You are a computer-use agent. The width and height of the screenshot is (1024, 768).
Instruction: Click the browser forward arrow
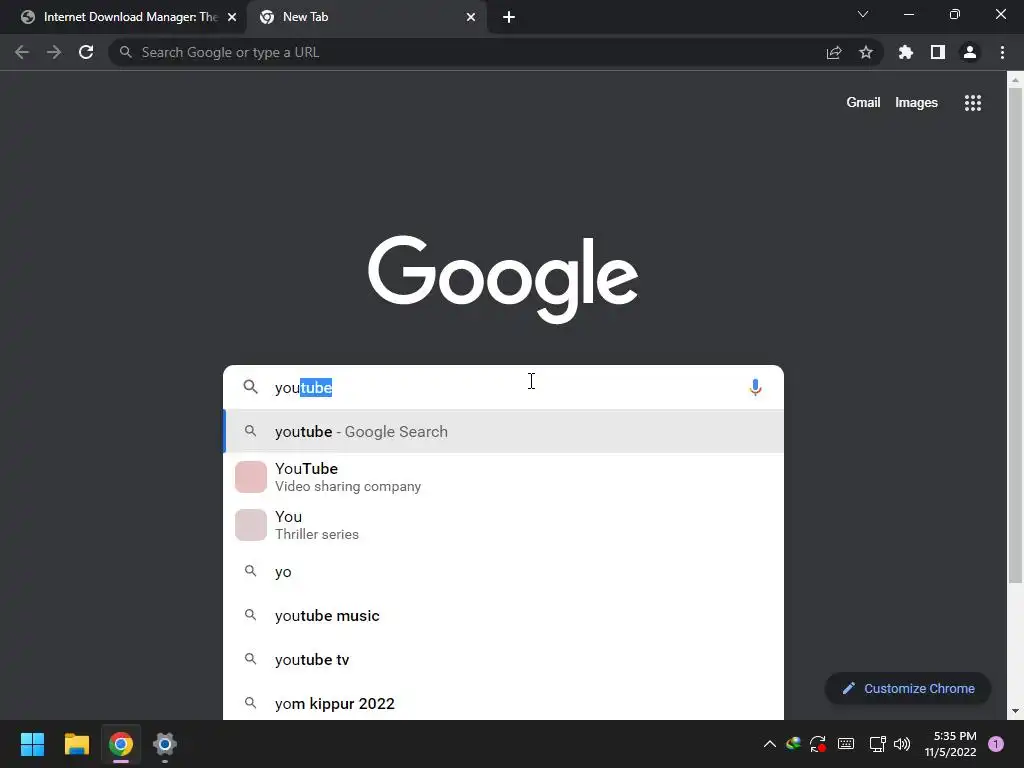tap(54, 52)
